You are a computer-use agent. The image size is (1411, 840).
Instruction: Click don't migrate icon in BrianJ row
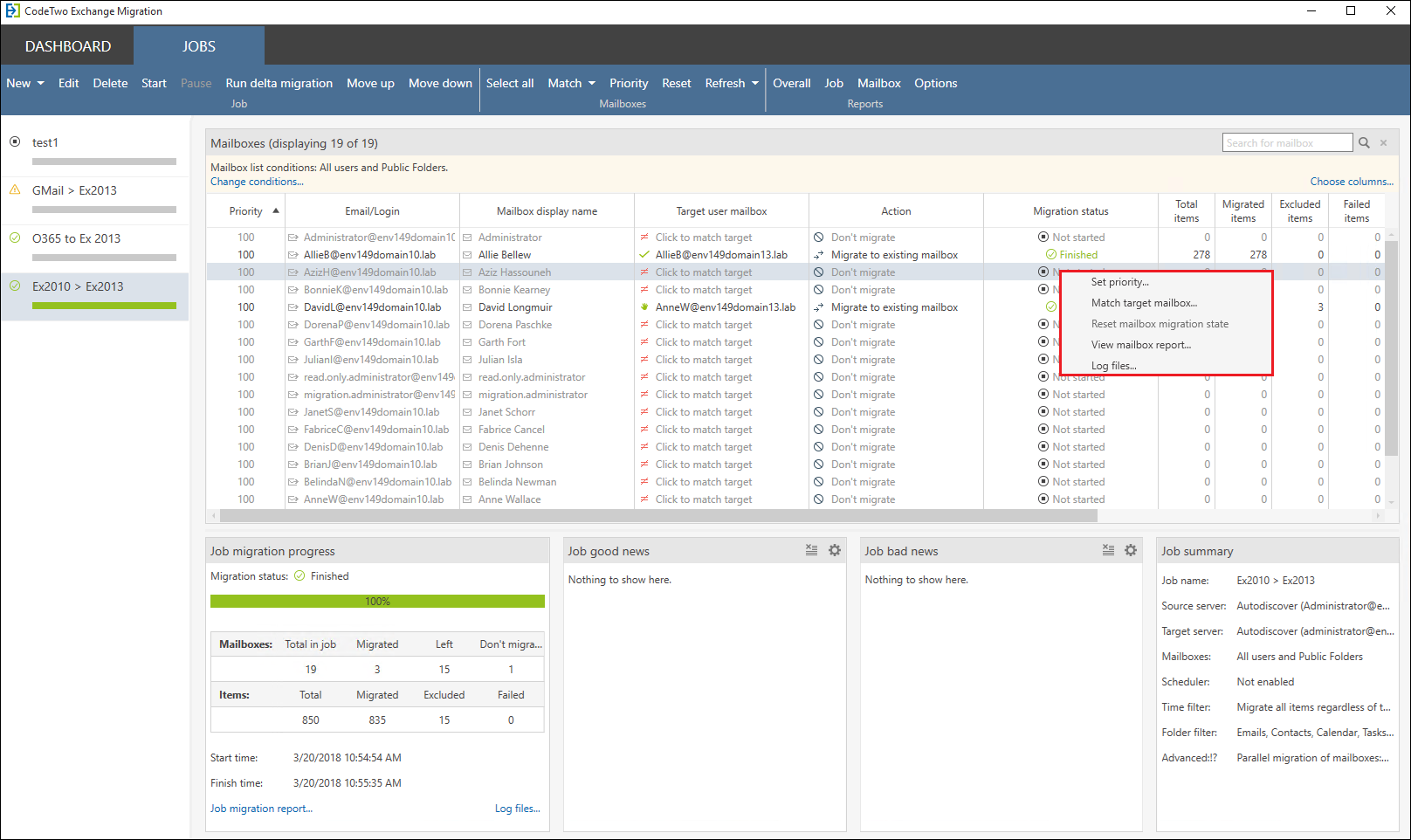819,465
